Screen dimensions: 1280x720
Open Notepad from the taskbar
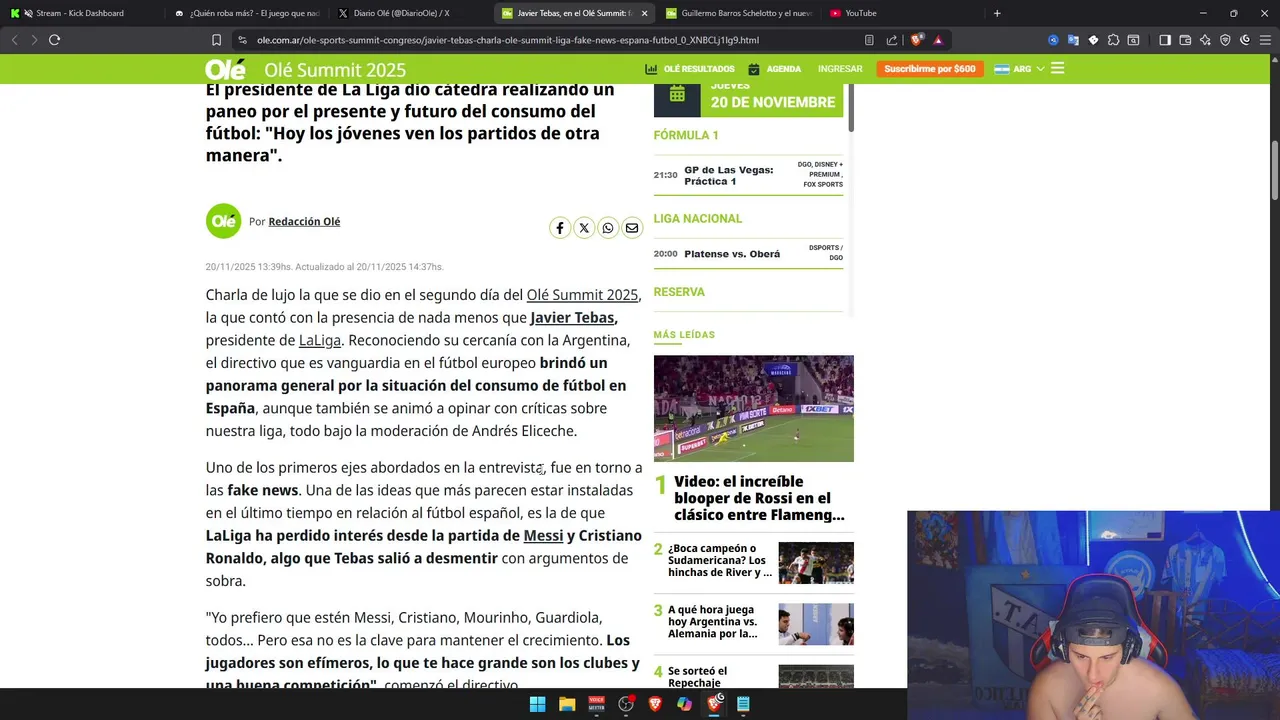coord(743,704)
